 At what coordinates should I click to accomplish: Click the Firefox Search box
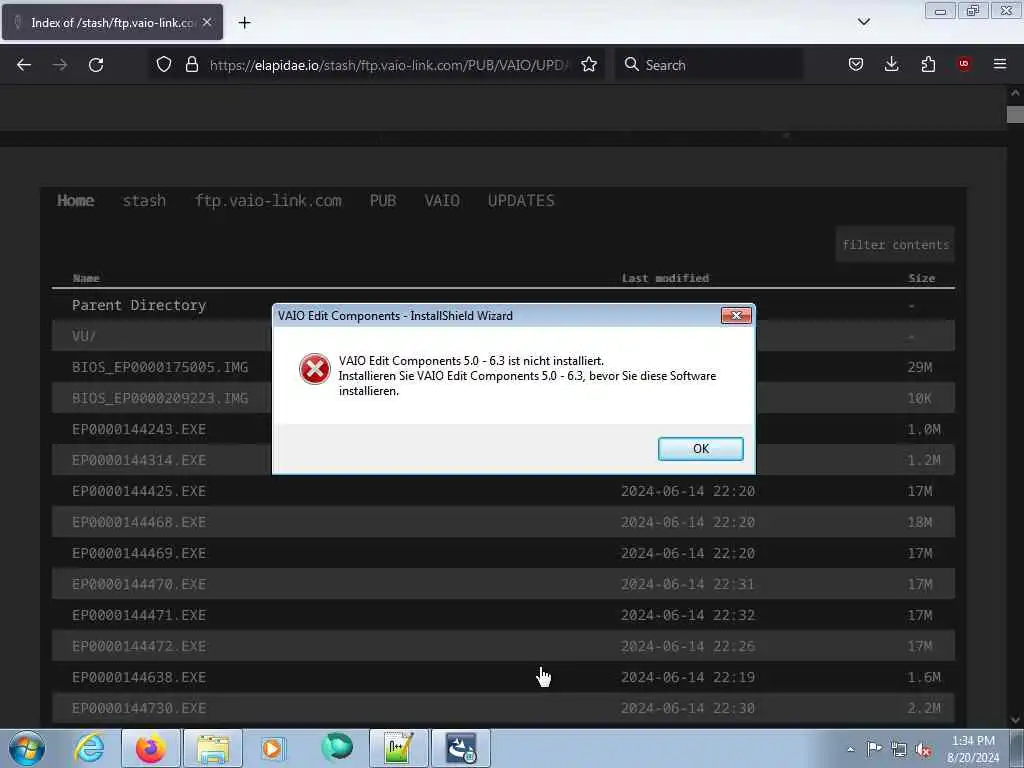pos(709,65)
